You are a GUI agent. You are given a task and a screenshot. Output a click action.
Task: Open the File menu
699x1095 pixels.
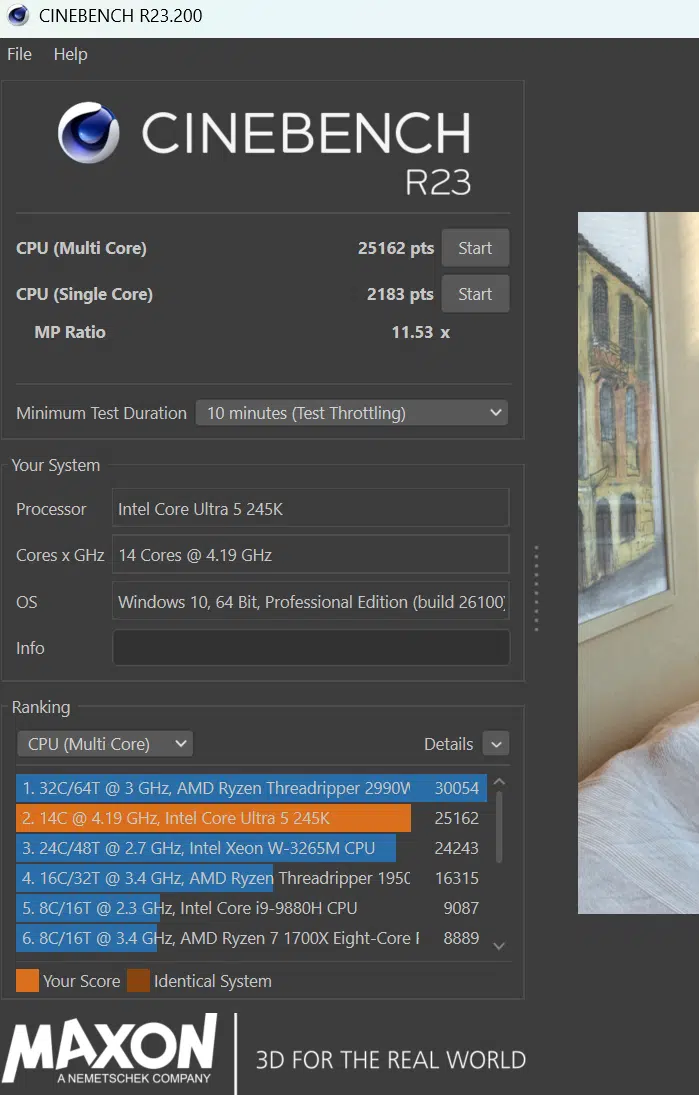pyautogui.click(x=20, y=54)
